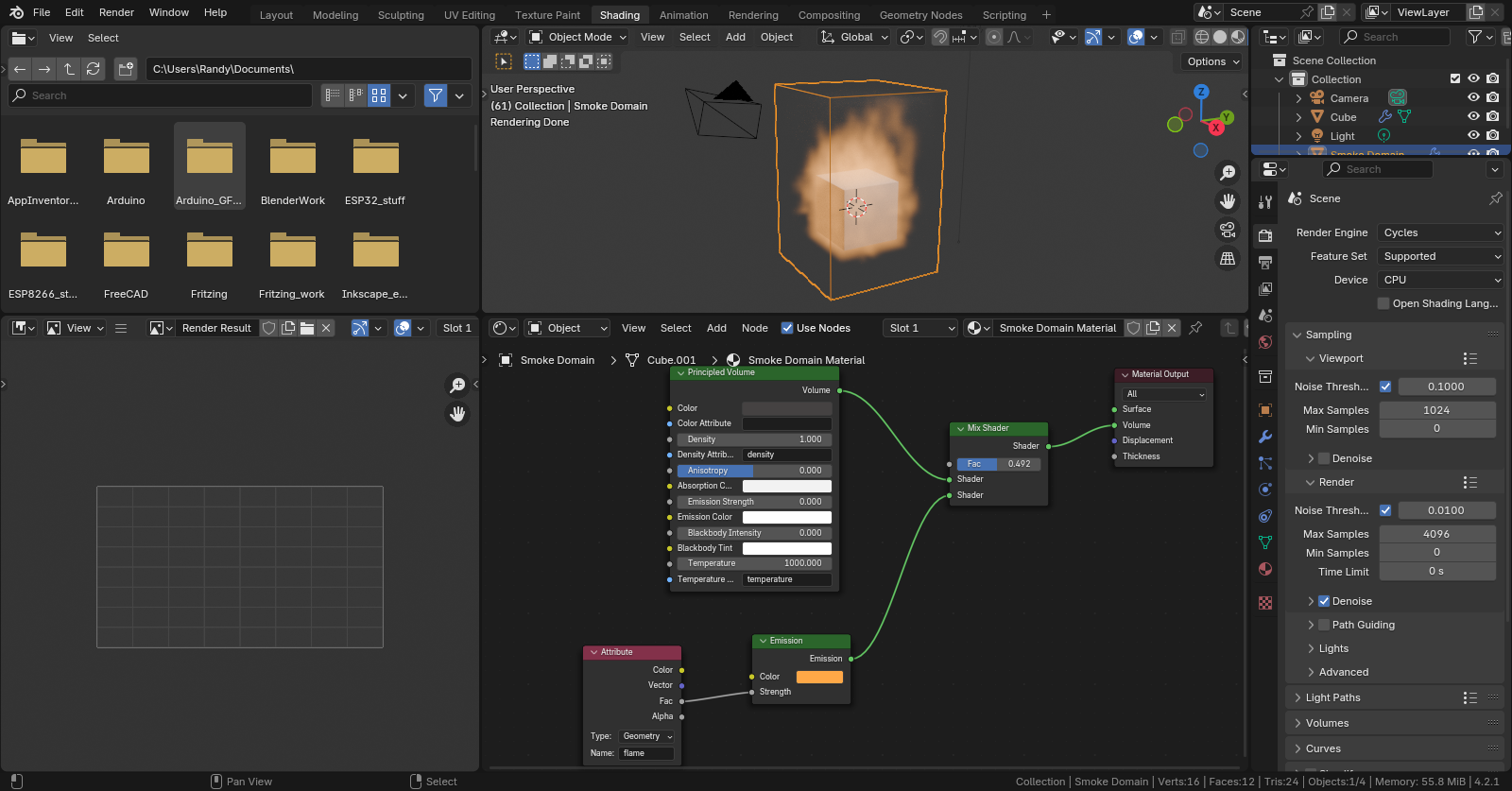Disable Render Denoise checkbox

click(1324, 601)
